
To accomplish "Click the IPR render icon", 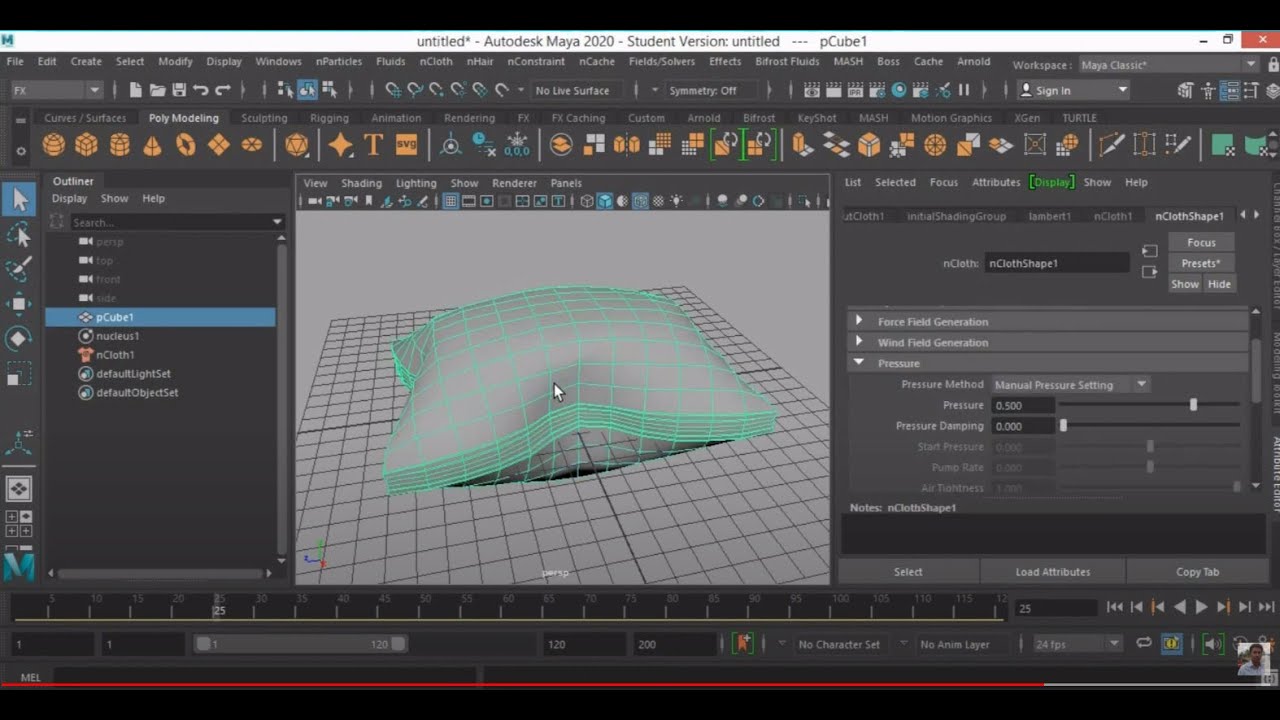I will pyautogui.click(x=855, y=90).
